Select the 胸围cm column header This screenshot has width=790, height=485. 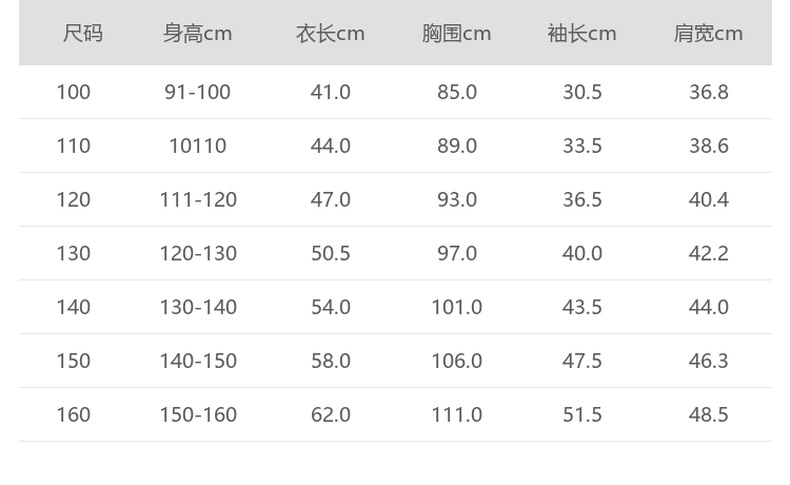pyautogui.click(x=456, y=34)
